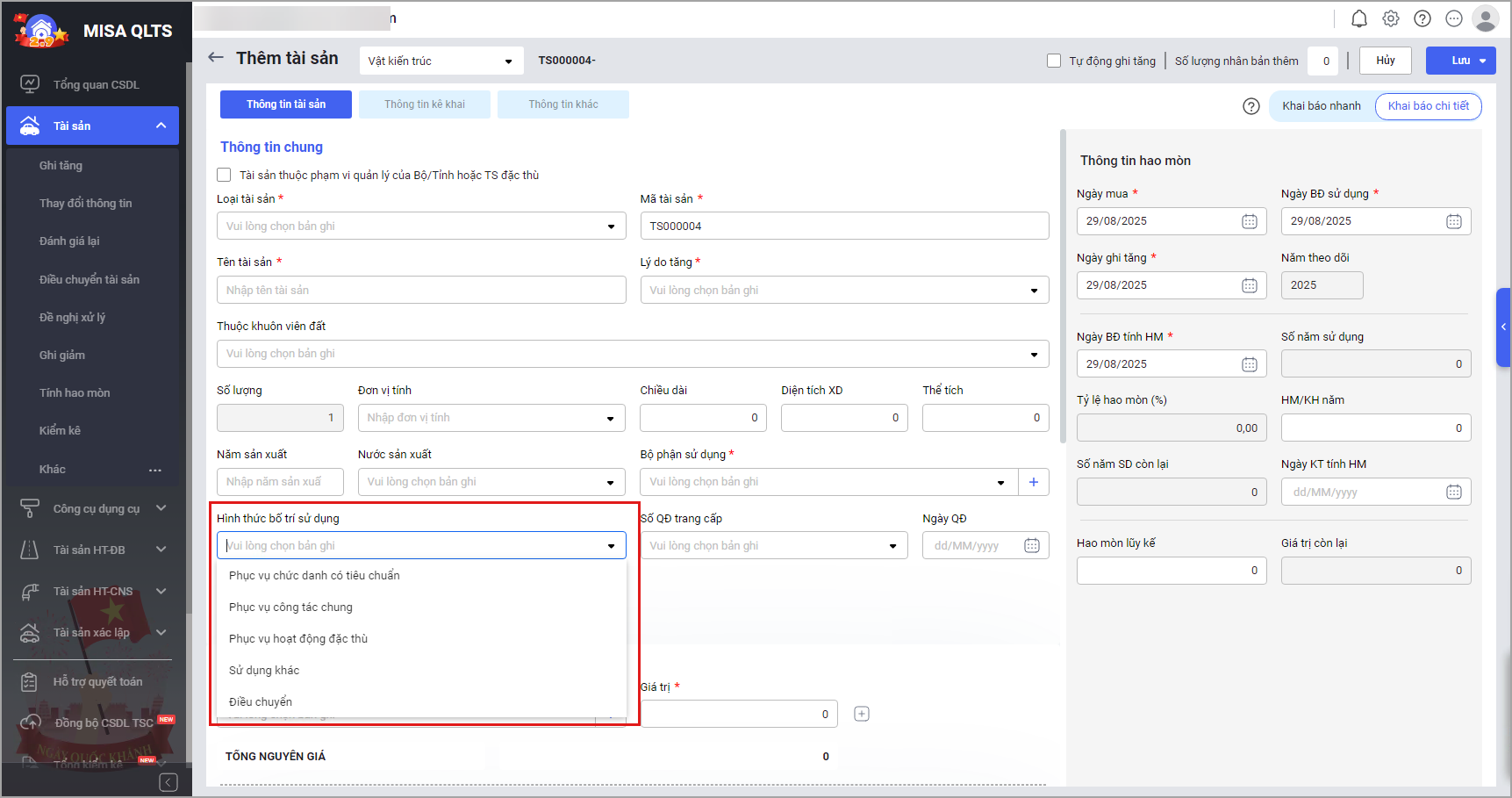Click the Tên tài sản input field

coord(421,291)
